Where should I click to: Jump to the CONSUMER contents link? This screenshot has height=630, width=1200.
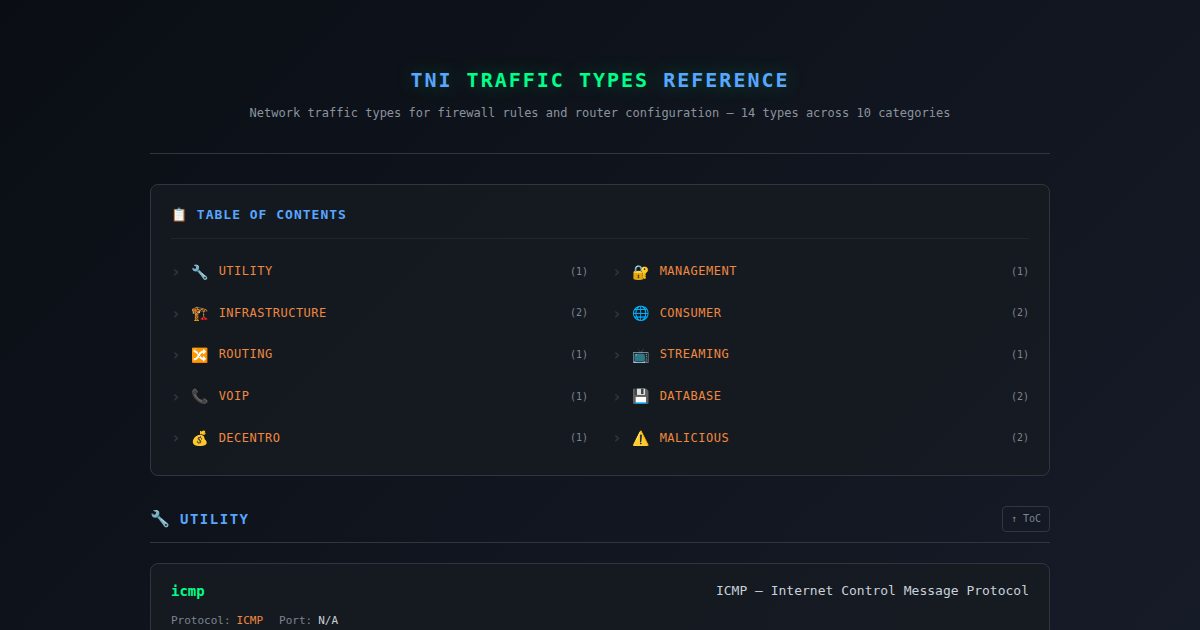(x=691, y=313)
